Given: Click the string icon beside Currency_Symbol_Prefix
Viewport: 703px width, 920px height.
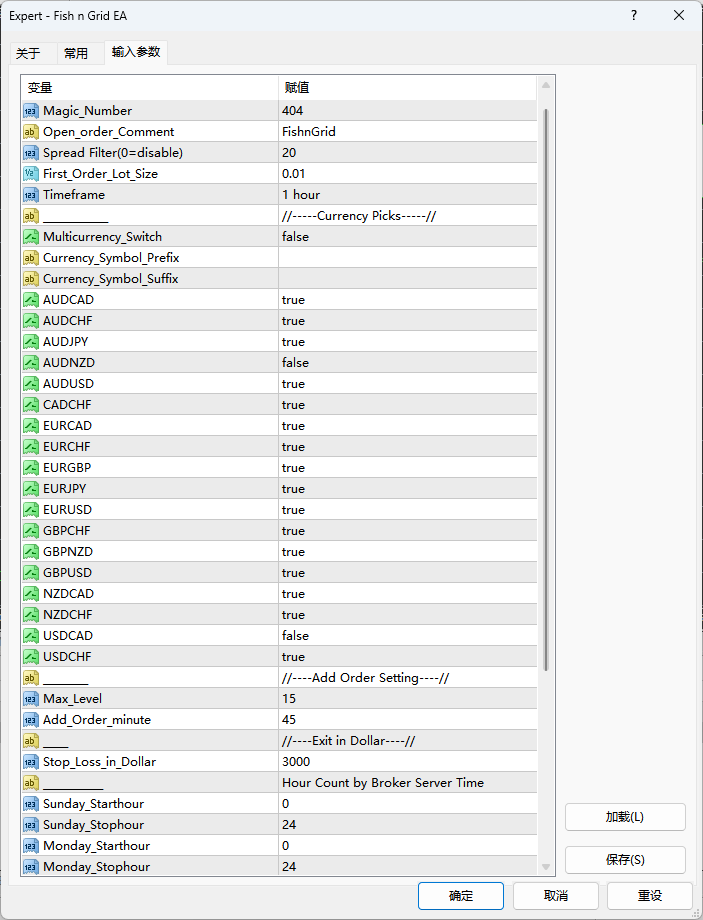Looking at the screenshot, I should (31, 258).
